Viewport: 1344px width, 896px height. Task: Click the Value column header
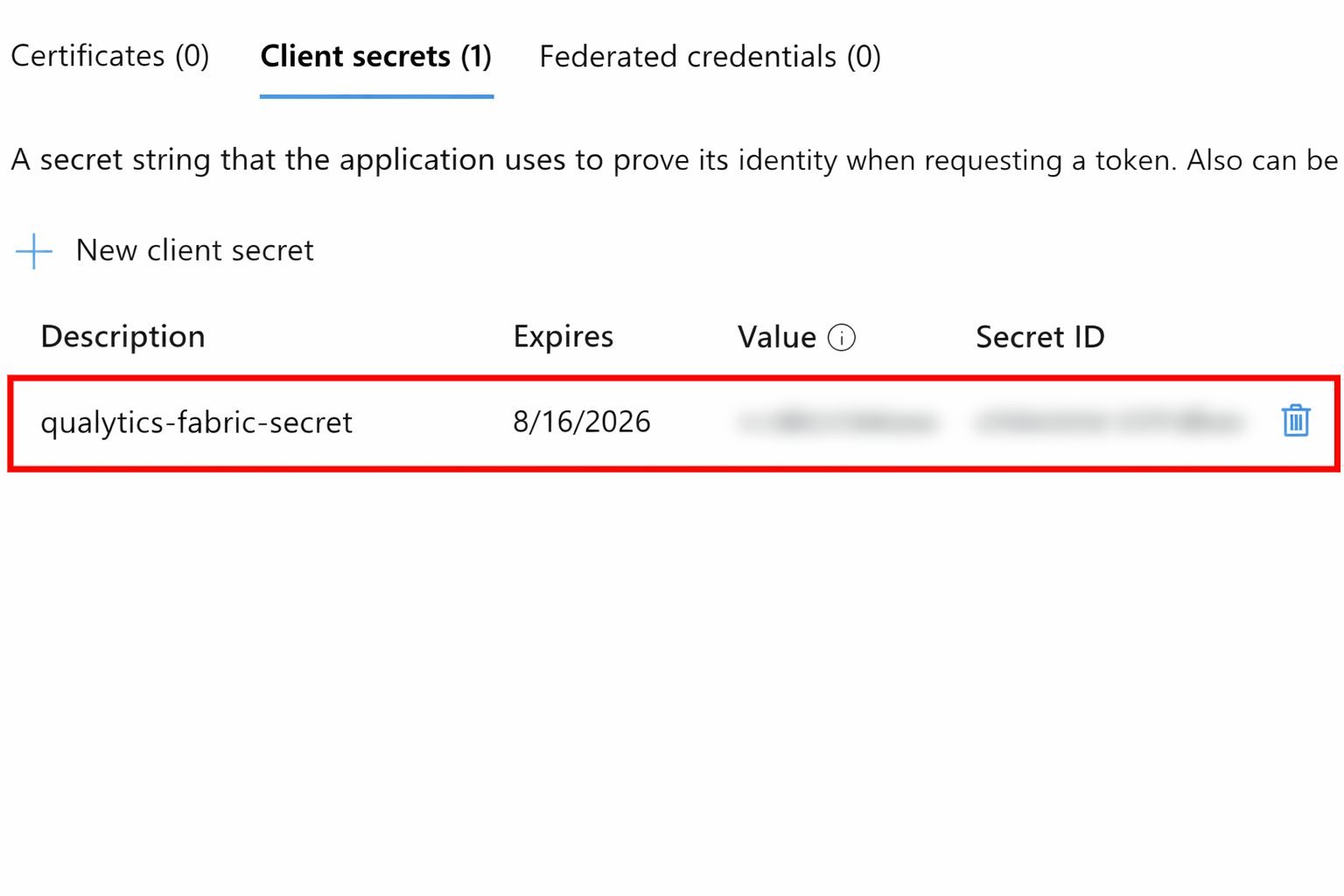[x=777, y=336]
